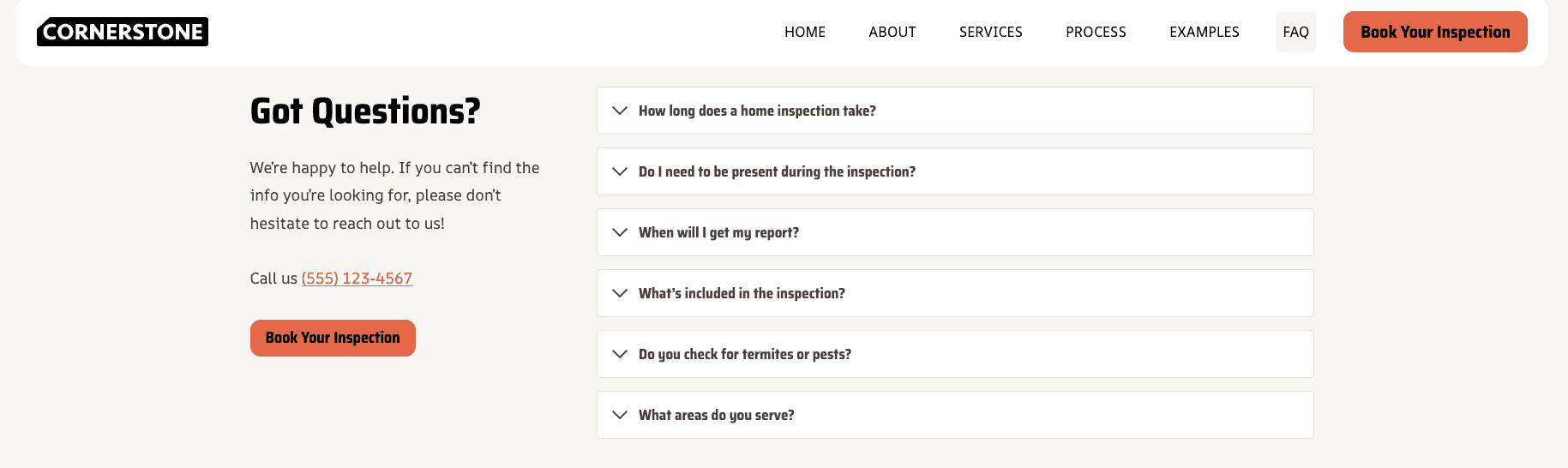
Task: Open Examples from the navigation bar
Action: tap(1204, 32)
